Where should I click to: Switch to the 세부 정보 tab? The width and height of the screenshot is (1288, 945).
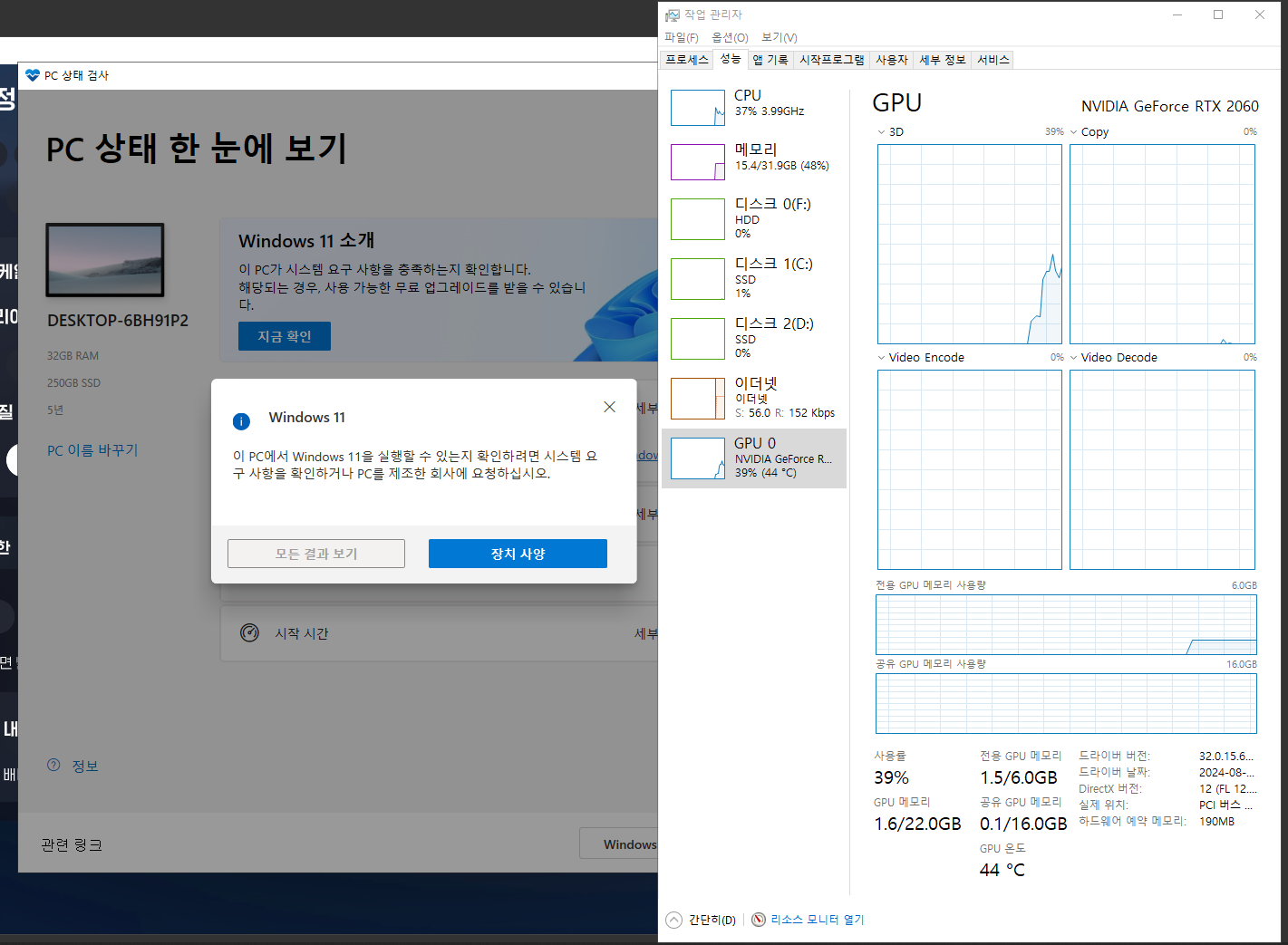[943, 60]
